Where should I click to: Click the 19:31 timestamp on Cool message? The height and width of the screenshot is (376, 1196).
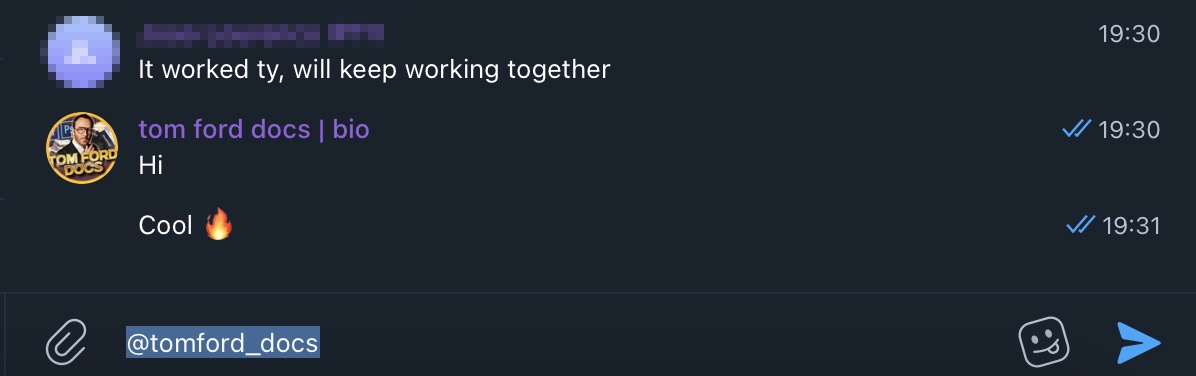1131,226
